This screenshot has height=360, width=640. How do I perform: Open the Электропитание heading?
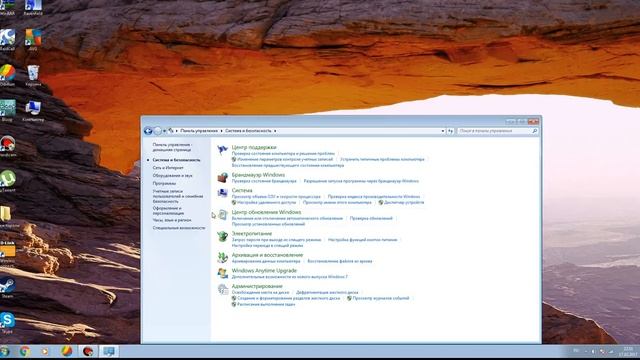coord(252,233)
